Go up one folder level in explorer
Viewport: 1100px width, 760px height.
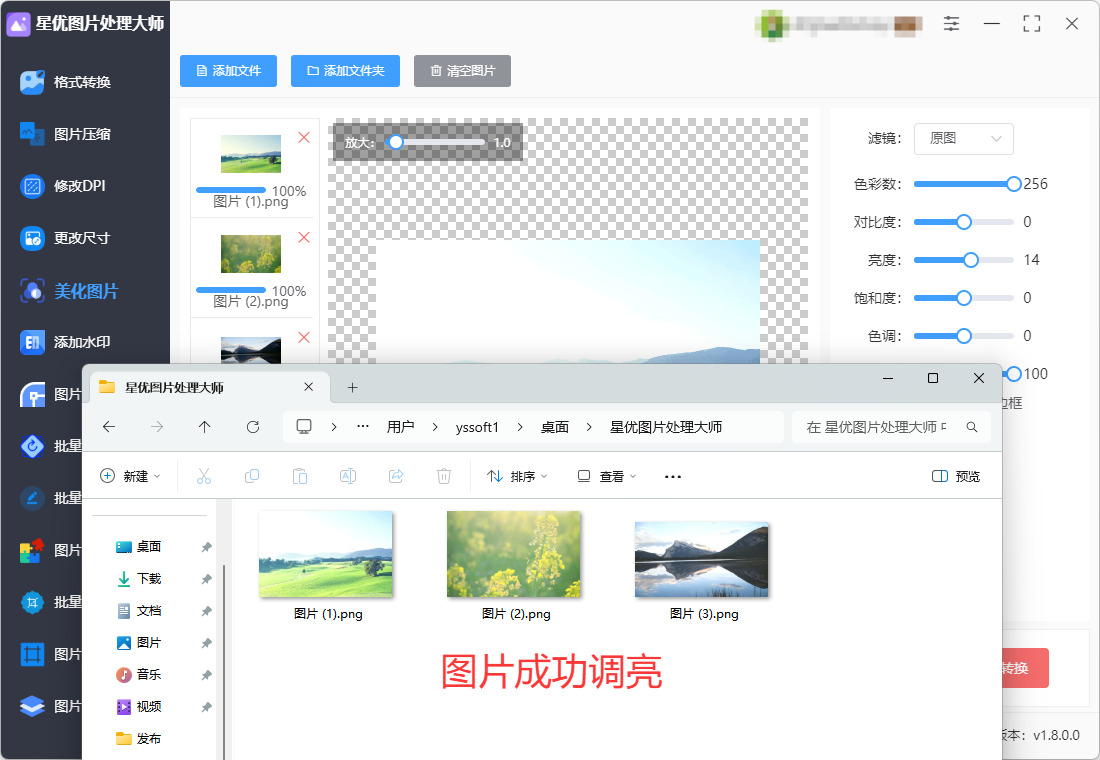(204, 427)
